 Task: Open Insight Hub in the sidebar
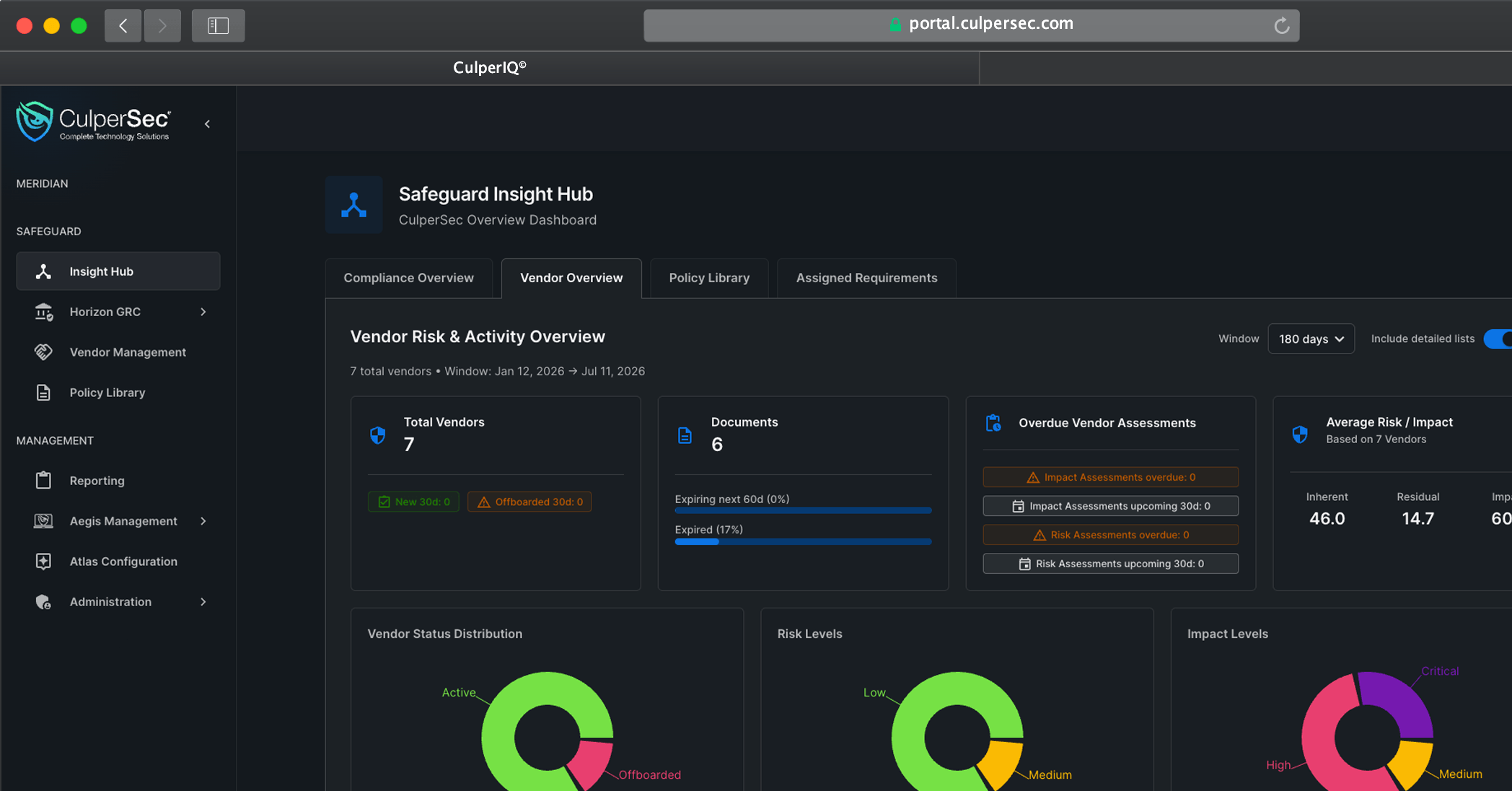pyautogui.click(x=118, y=271)
